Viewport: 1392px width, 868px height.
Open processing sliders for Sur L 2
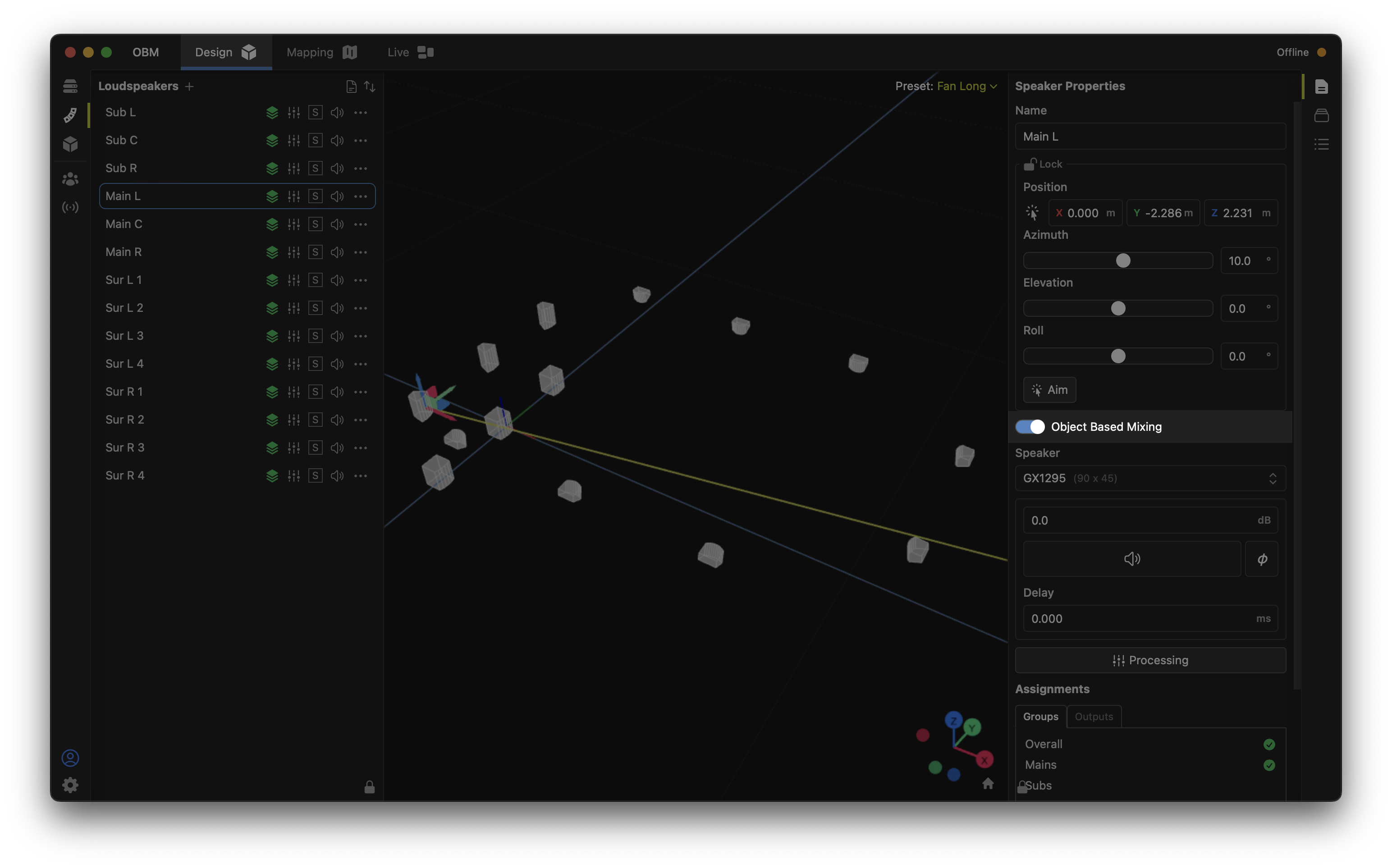(x=294, y=308)
